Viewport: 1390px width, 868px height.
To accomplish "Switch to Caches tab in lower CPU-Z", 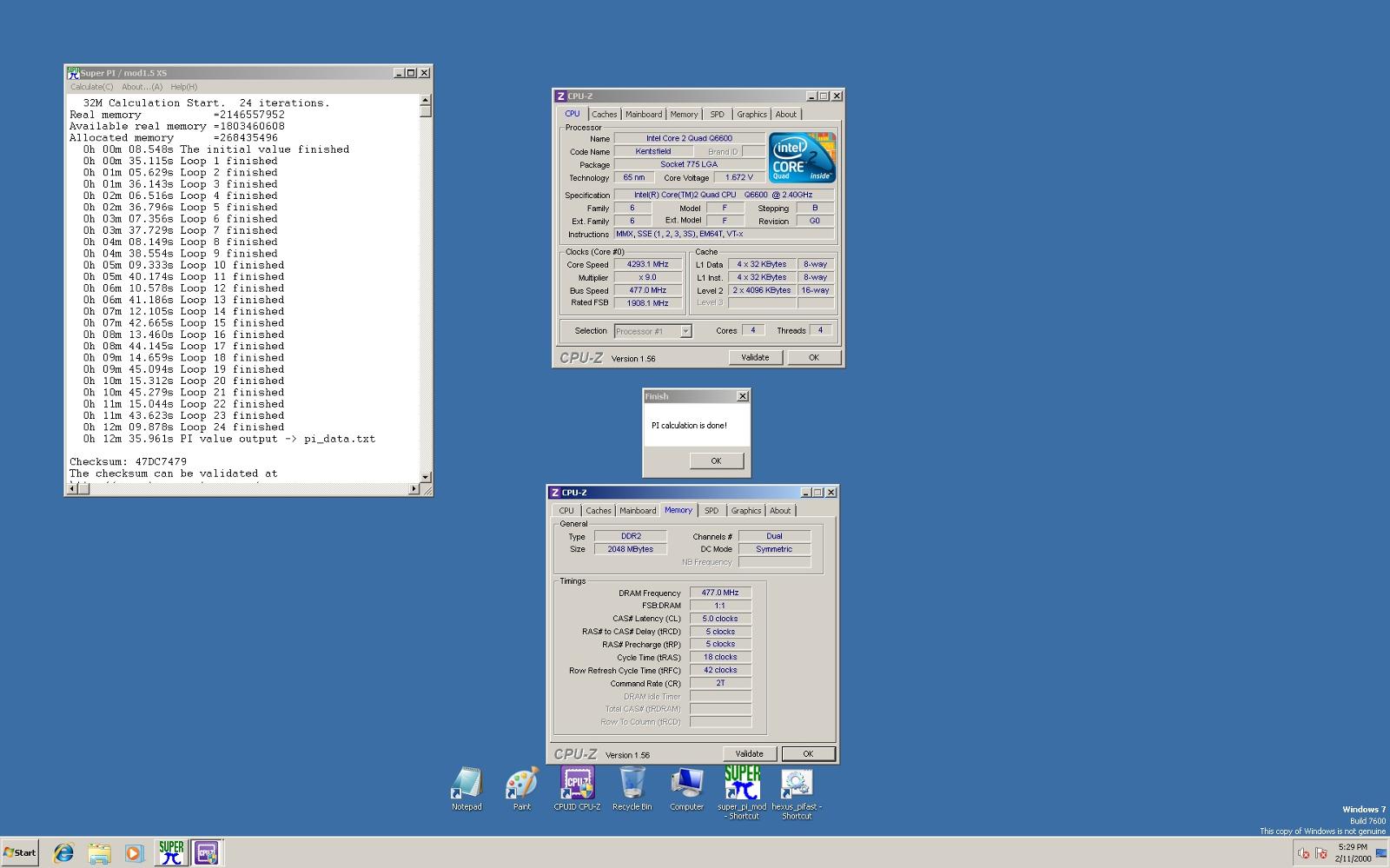I will (x=598, y=511).
